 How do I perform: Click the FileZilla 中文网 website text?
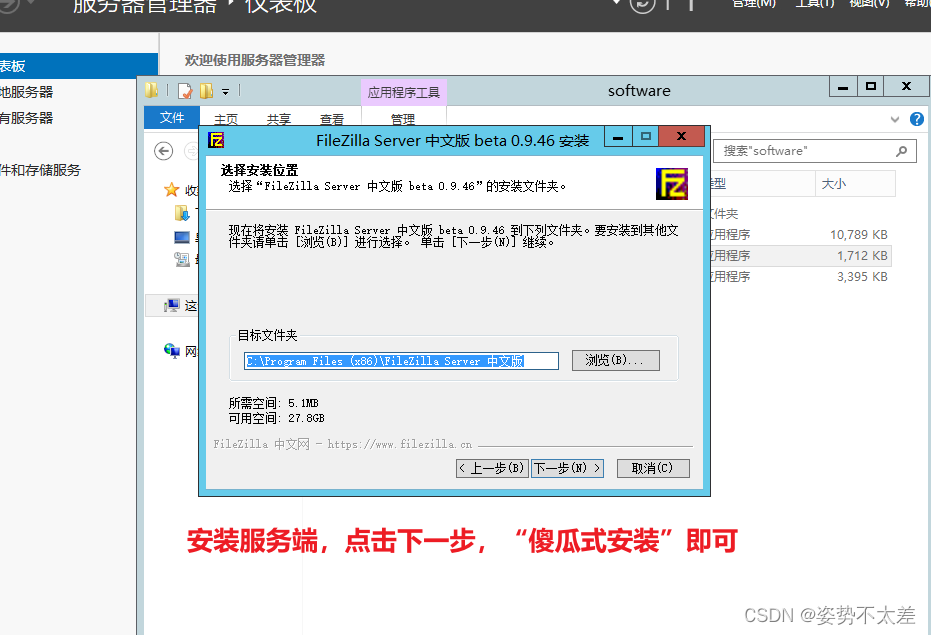(343, 444)
